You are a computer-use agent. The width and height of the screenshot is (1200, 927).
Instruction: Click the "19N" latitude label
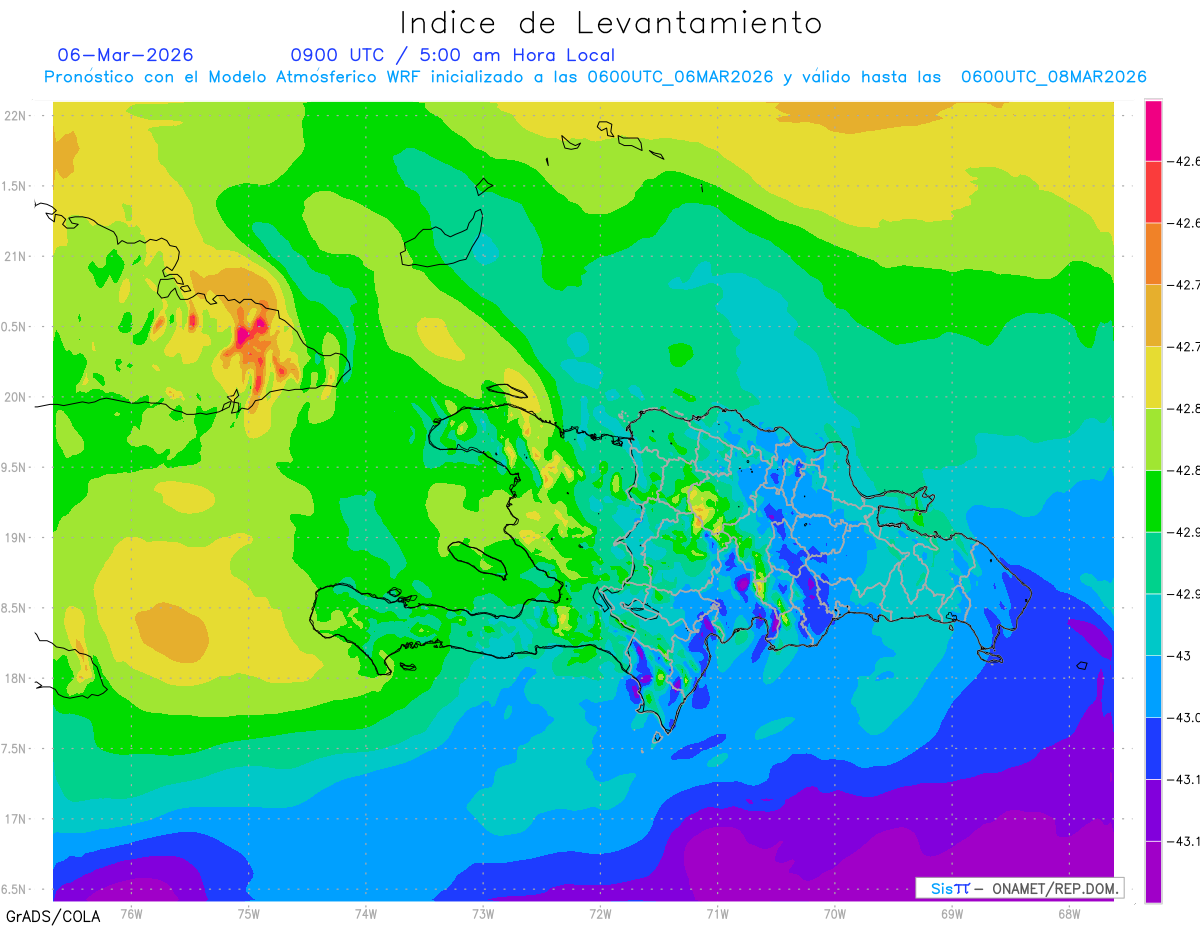15,537
